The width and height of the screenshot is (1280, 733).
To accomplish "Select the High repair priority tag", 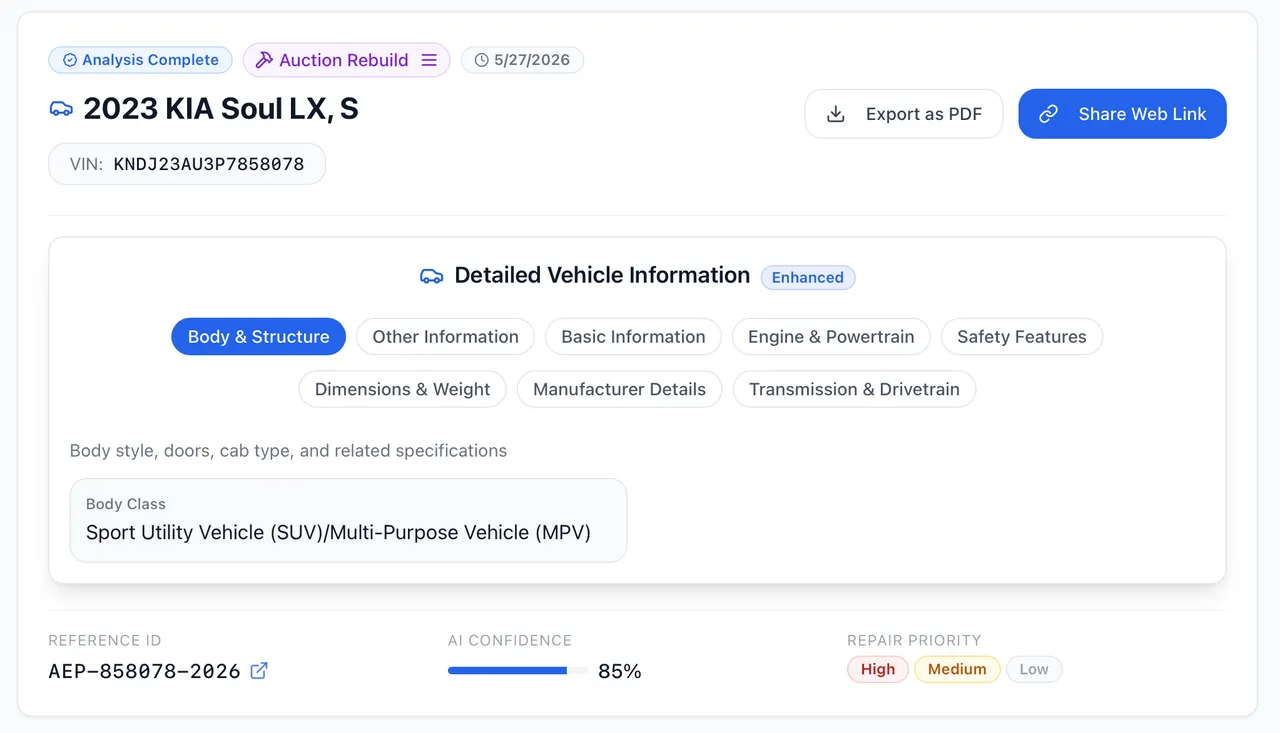I will click(x=878, y=669).
